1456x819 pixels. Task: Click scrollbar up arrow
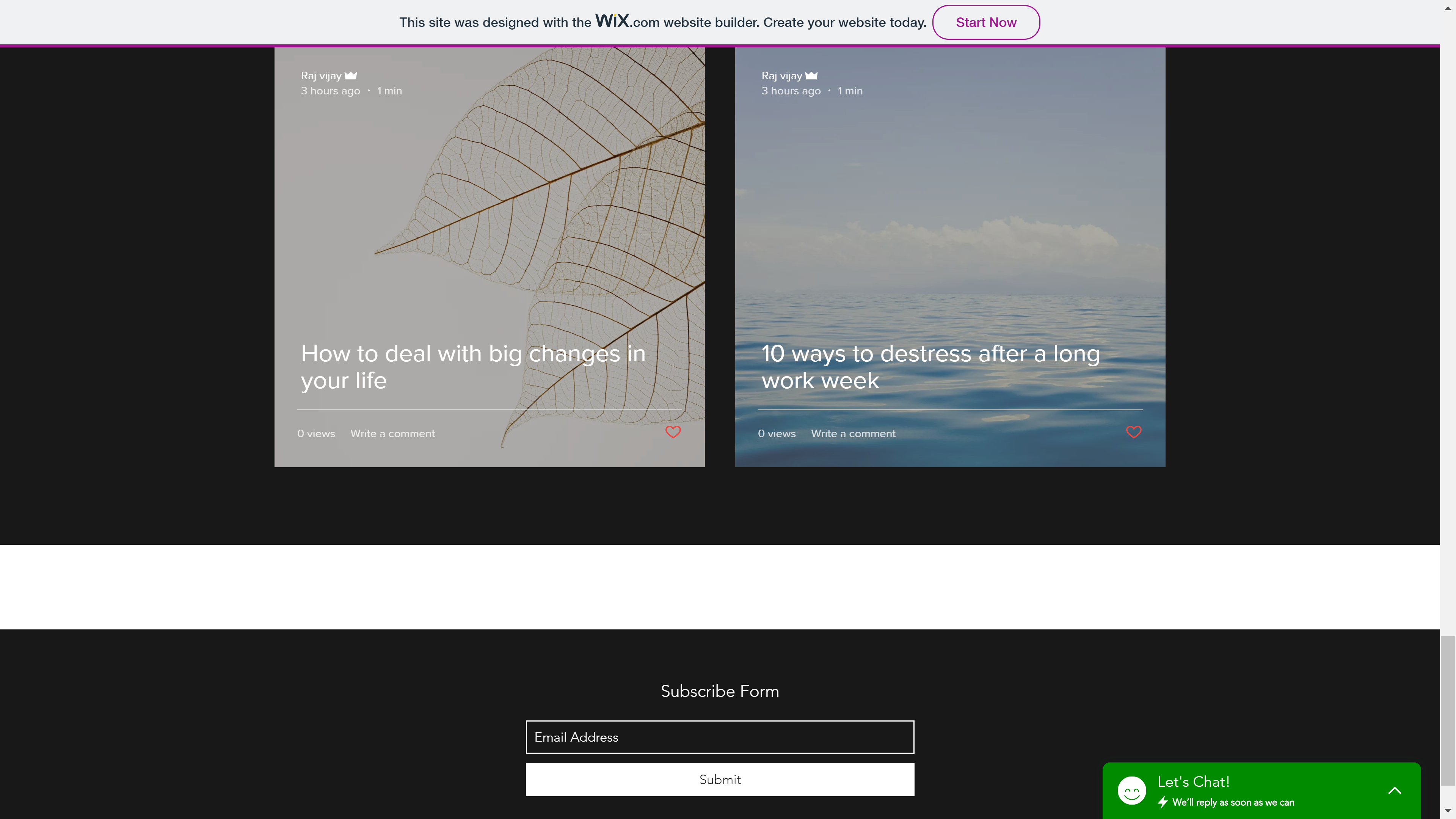click(x=1448, y=8)
